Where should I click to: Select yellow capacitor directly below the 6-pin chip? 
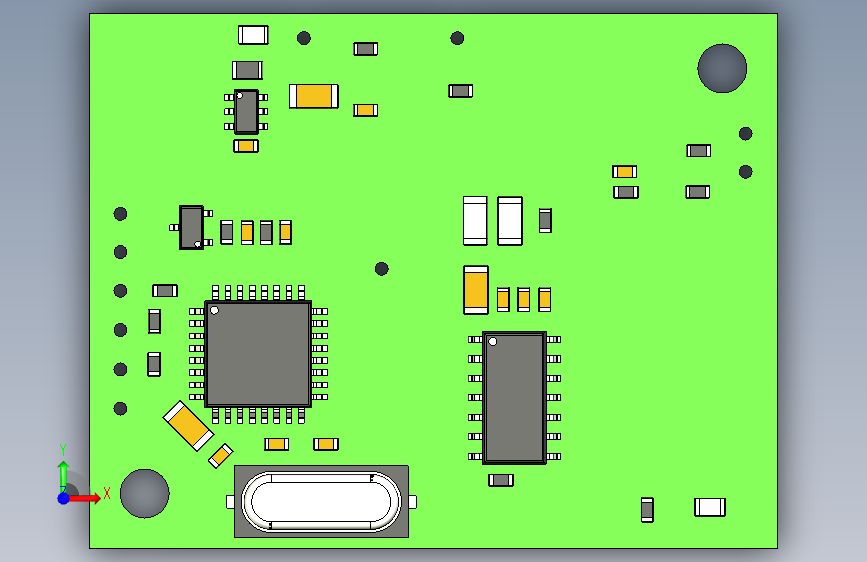[246, 146]
